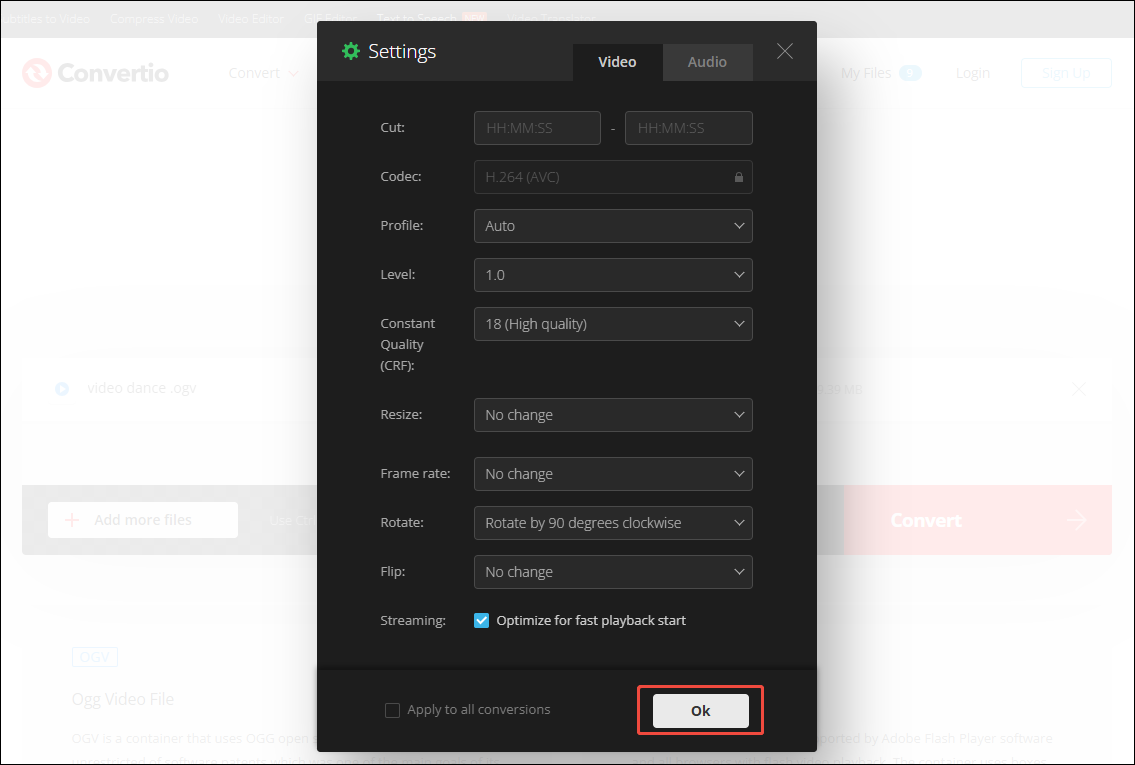Open the Flip dropdown
The height and width of the screenshot is (765, 1135).
click(613, 572)
